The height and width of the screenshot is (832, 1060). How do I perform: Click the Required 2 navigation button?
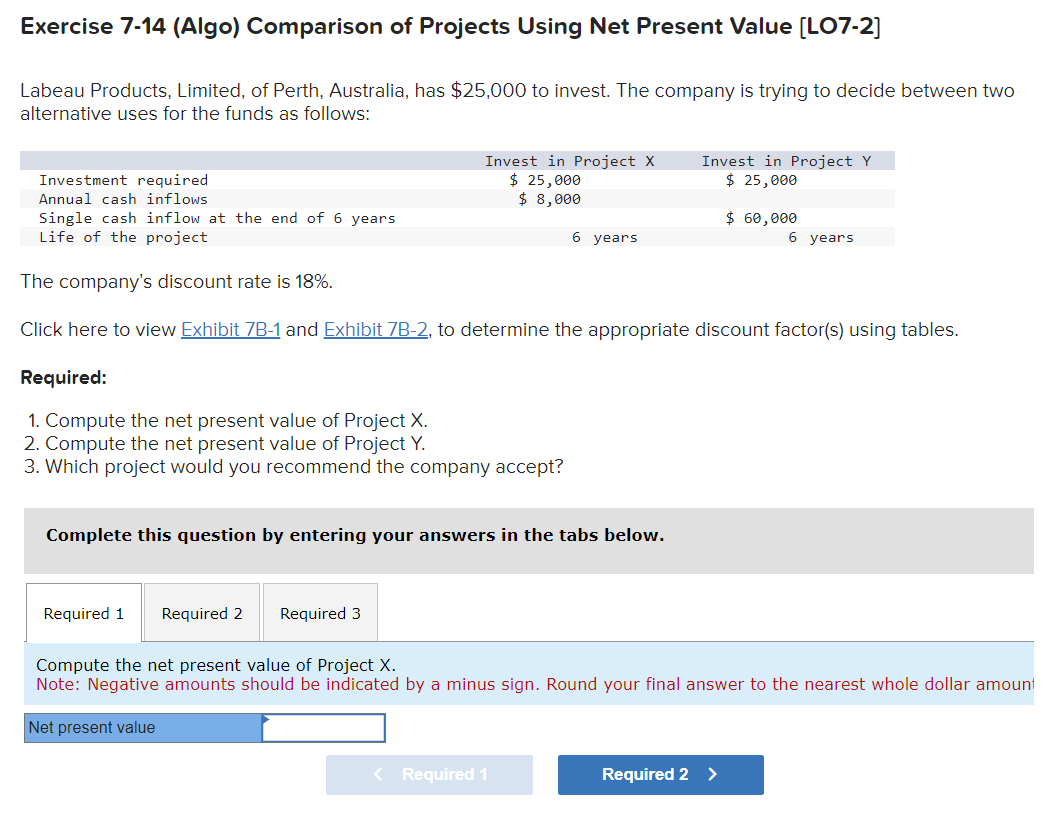pyautogui.click(x=660, y=775)
